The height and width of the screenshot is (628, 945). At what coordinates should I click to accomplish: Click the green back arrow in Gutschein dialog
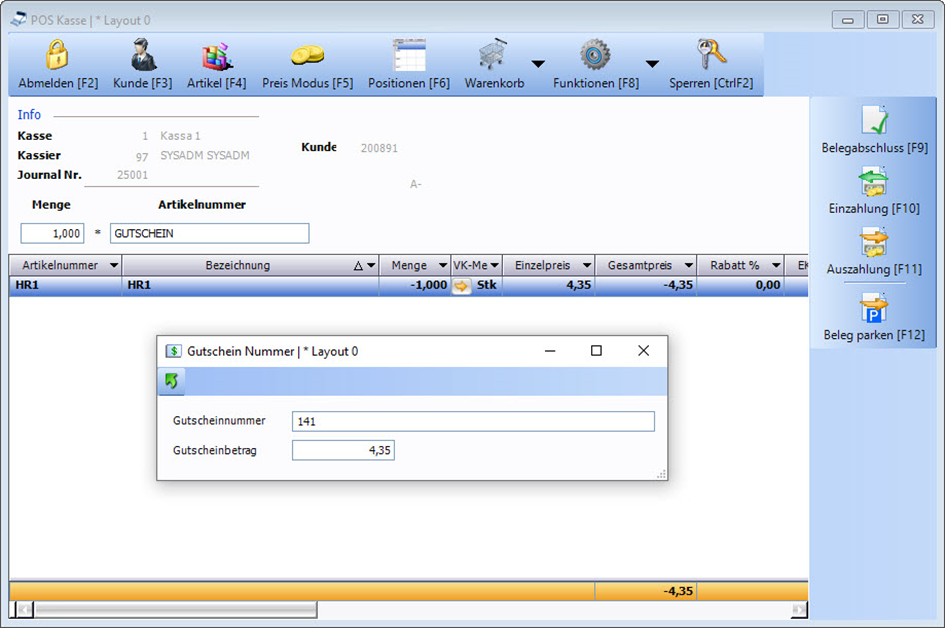pyautogui.click(x=171, y=381)
